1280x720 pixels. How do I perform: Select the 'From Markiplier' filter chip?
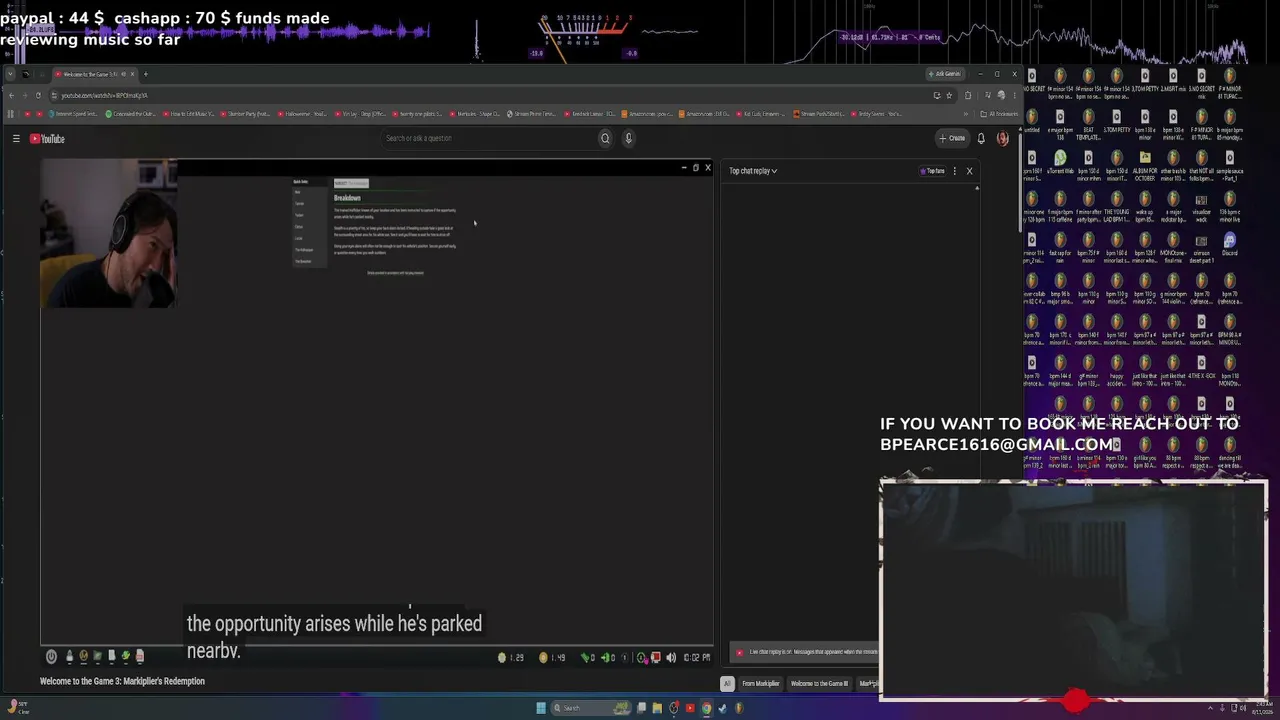(760, 684)
